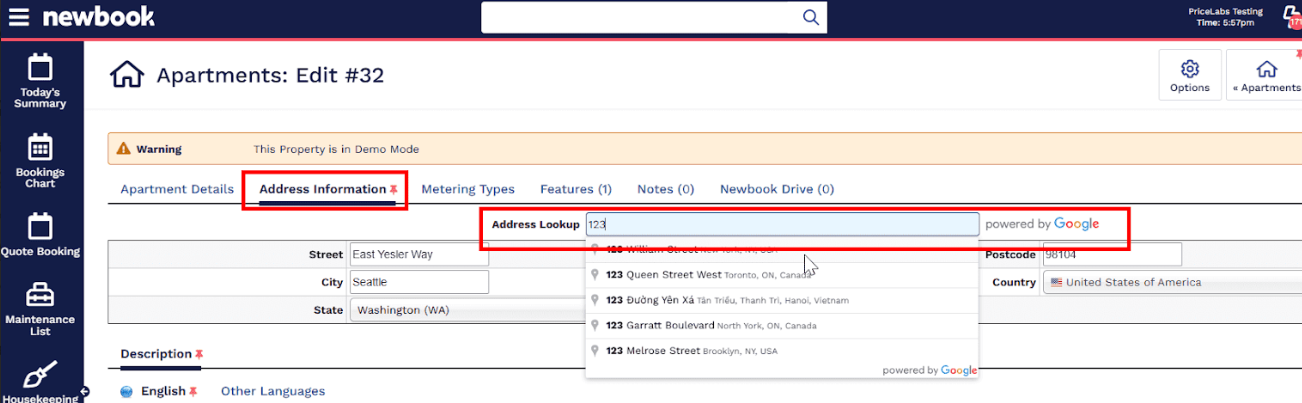
Task: Edit the Street field
Action: [419, 254]
